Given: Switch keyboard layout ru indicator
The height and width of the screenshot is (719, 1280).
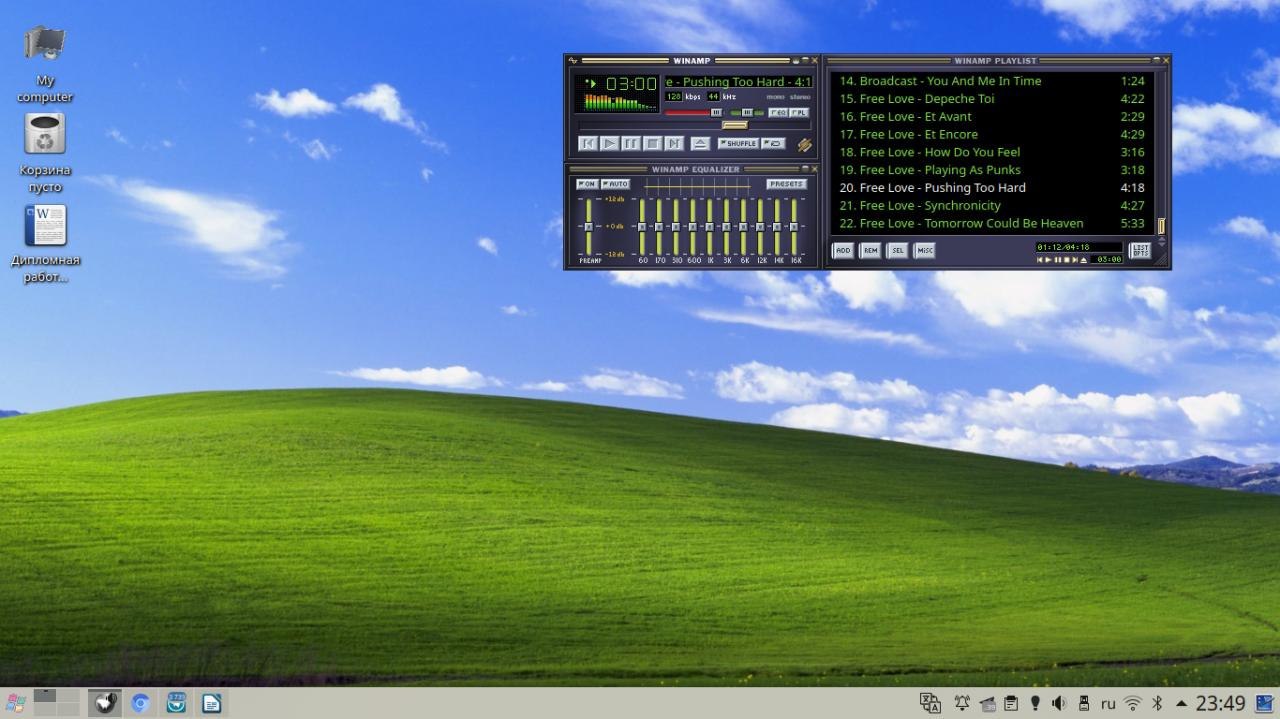Looking at the screenshot, I should (1108, 704).
